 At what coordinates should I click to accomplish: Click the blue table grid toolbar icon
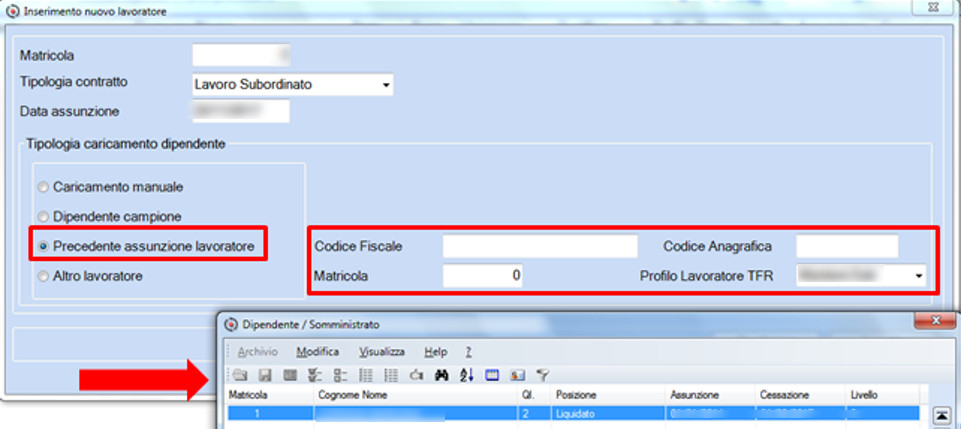492,374
